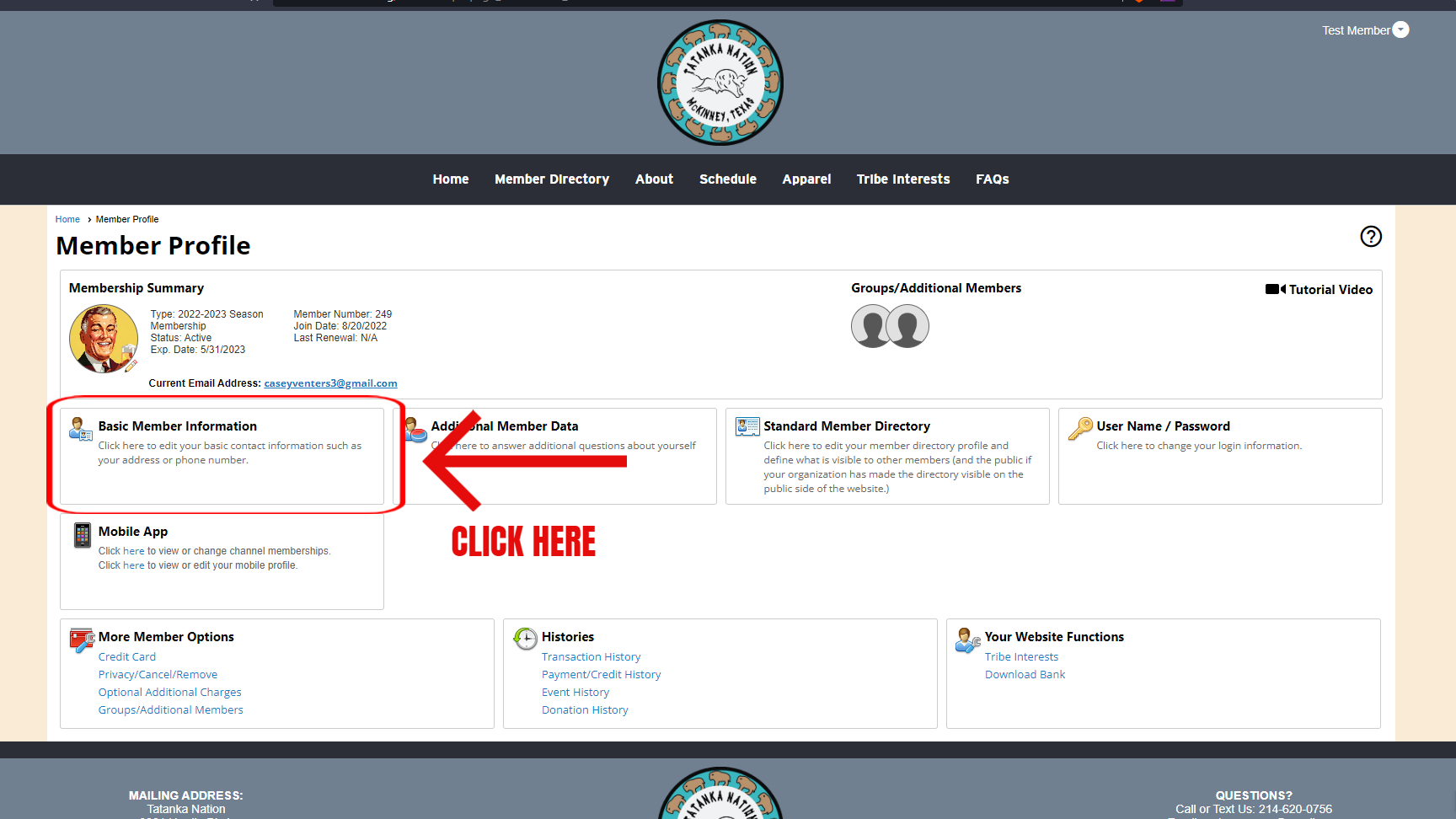Open the Donation History link

point(585,710)
